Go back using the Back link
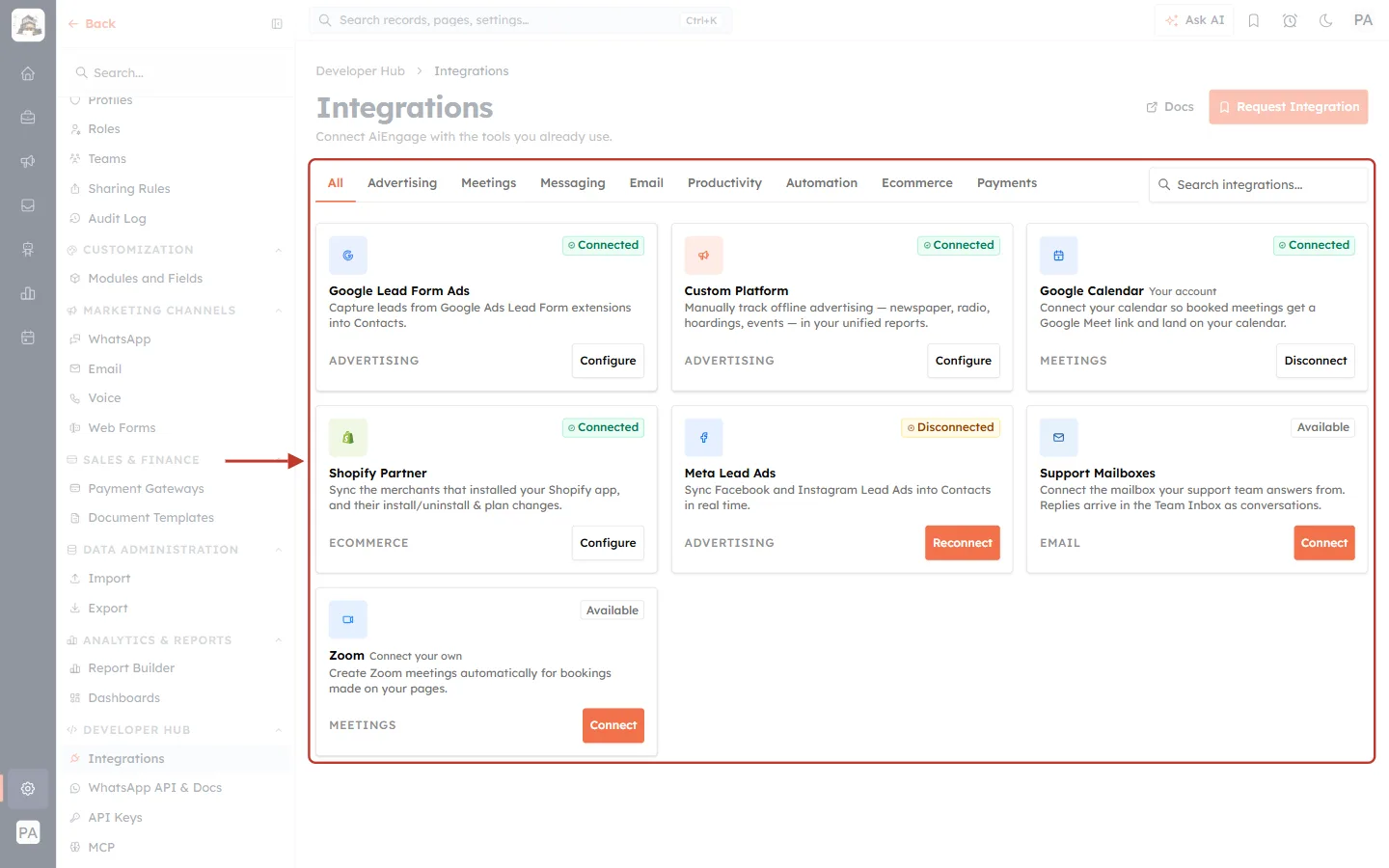The height and width of the screenshot is (868, 1389). pyautogui.click(x=92, y=24)
